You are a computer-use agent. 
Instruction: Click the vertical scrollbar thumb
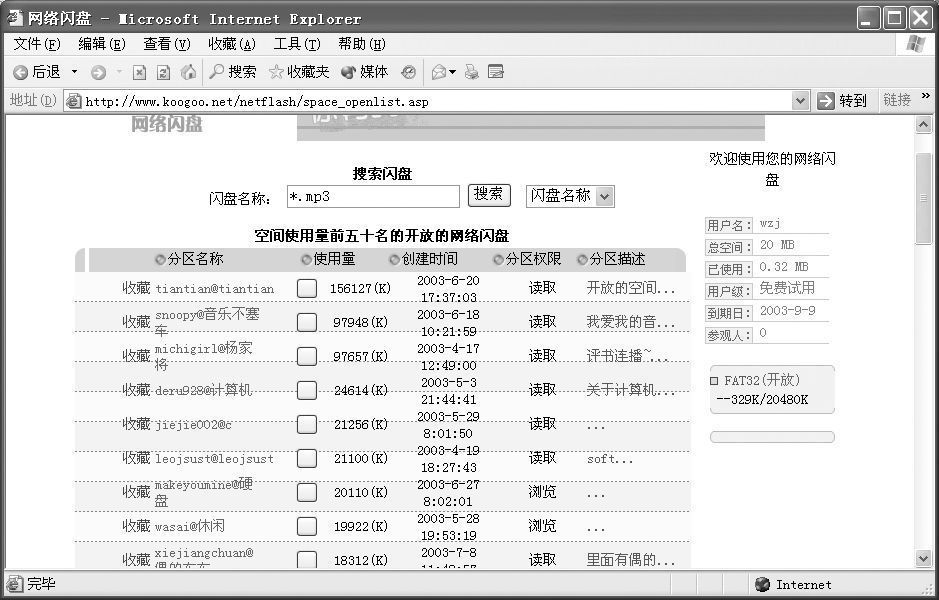click(x=924, y=199)
